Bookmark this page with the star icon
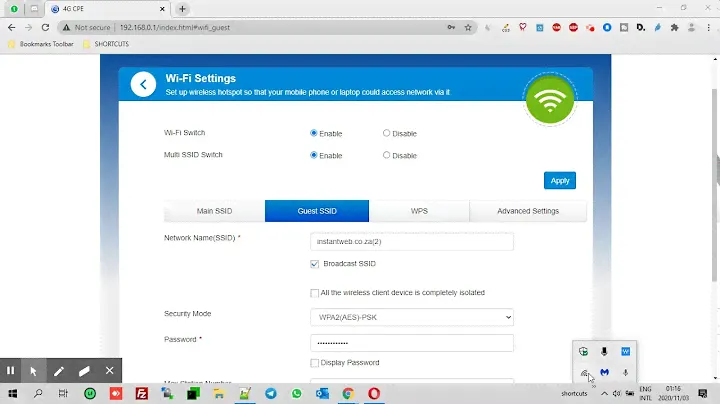This screenshot has width=720, height=404. tap(468, 27)
